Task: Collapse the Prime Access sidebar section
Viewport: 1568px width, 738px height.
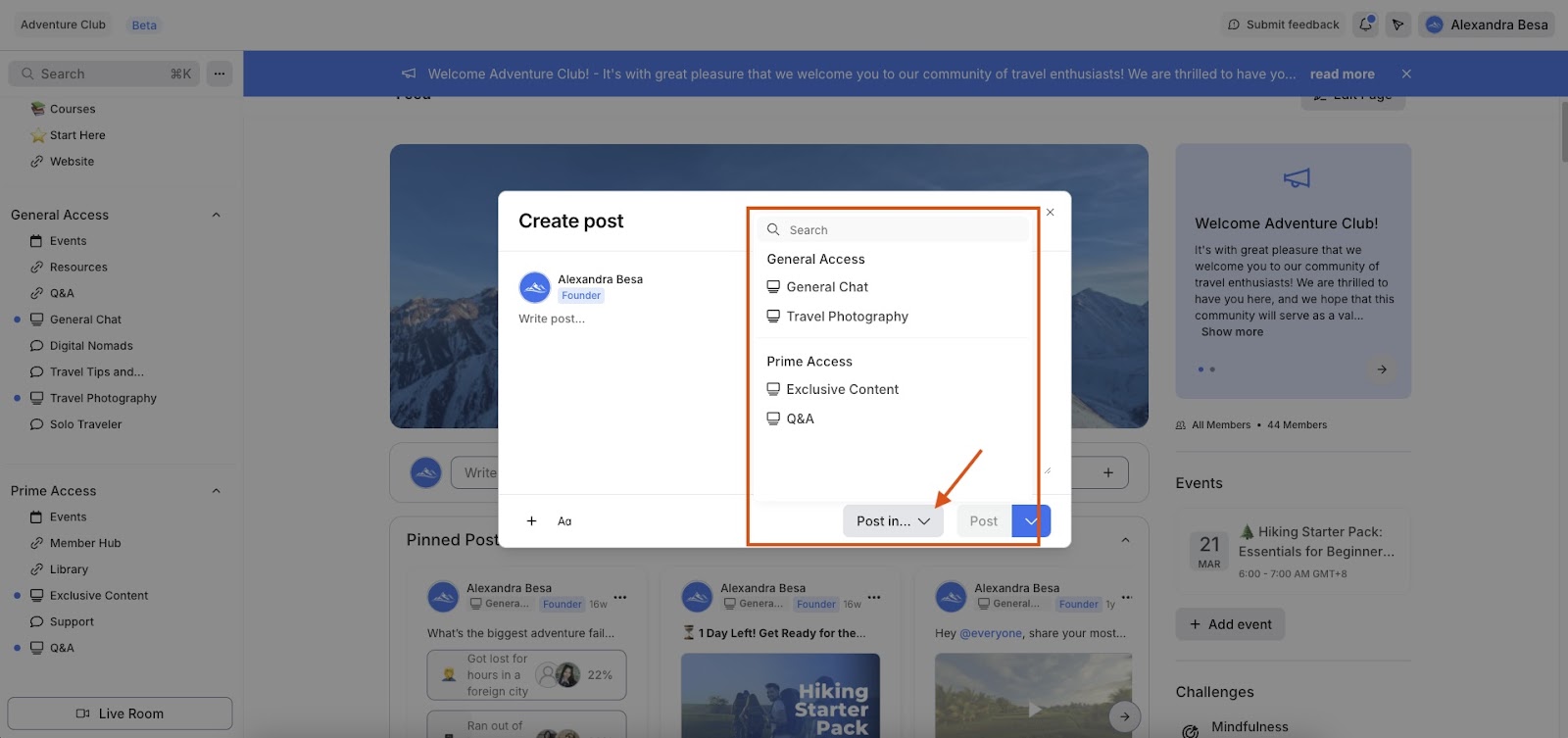Action: coord(216,491)
